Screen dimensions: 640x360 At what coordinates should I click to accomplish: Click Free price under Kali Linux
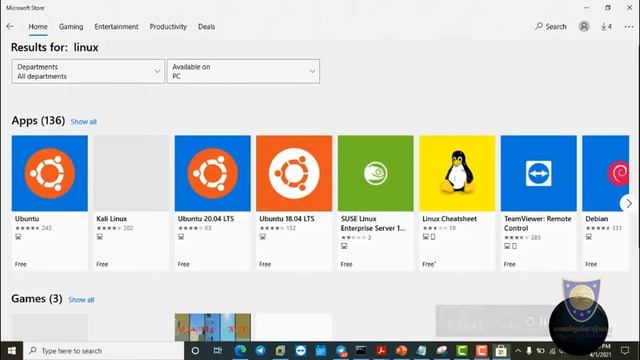102,264
